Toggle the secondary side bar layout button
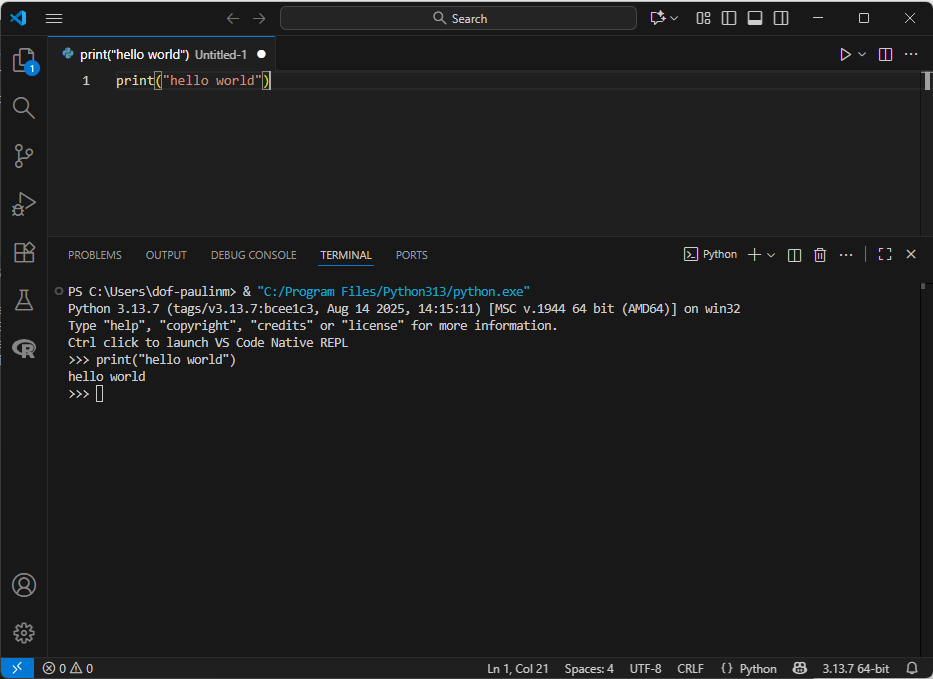This screenshot has height=679, width=933. (781, 18)
